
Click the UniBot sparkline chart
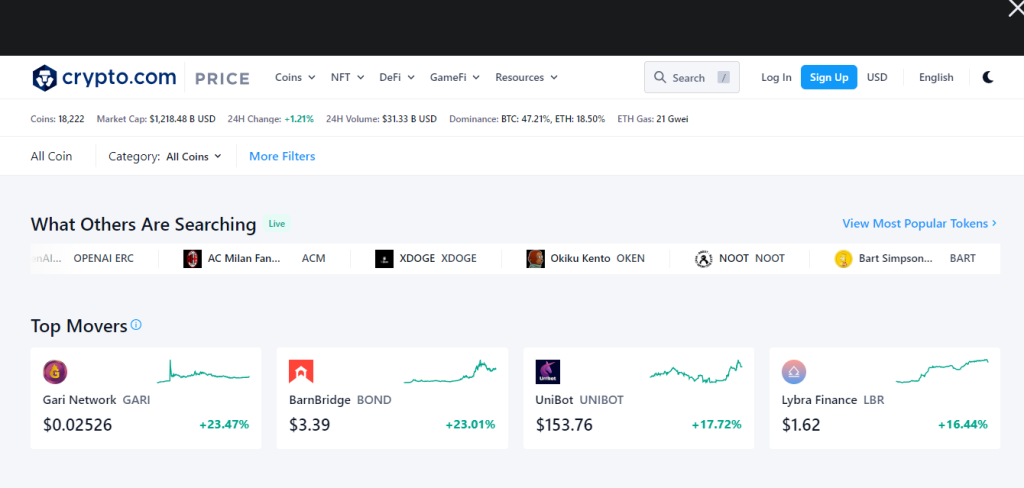[x=696, y=372]
